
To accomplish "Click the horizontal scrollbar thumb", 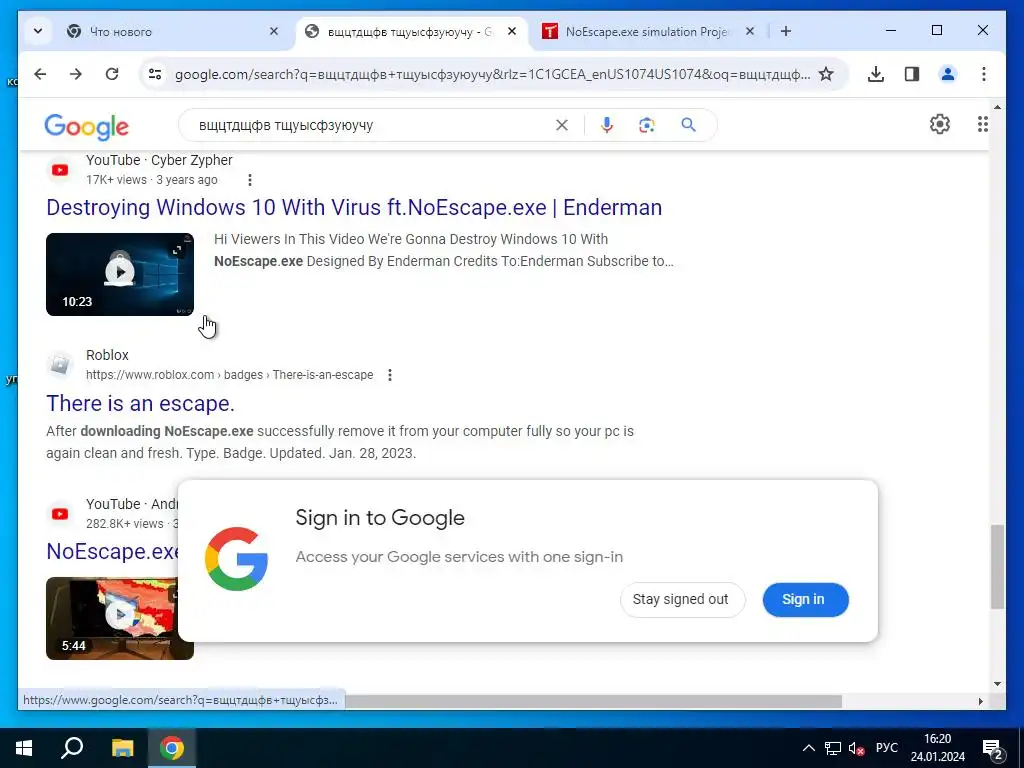I will [x=593, y=701].
